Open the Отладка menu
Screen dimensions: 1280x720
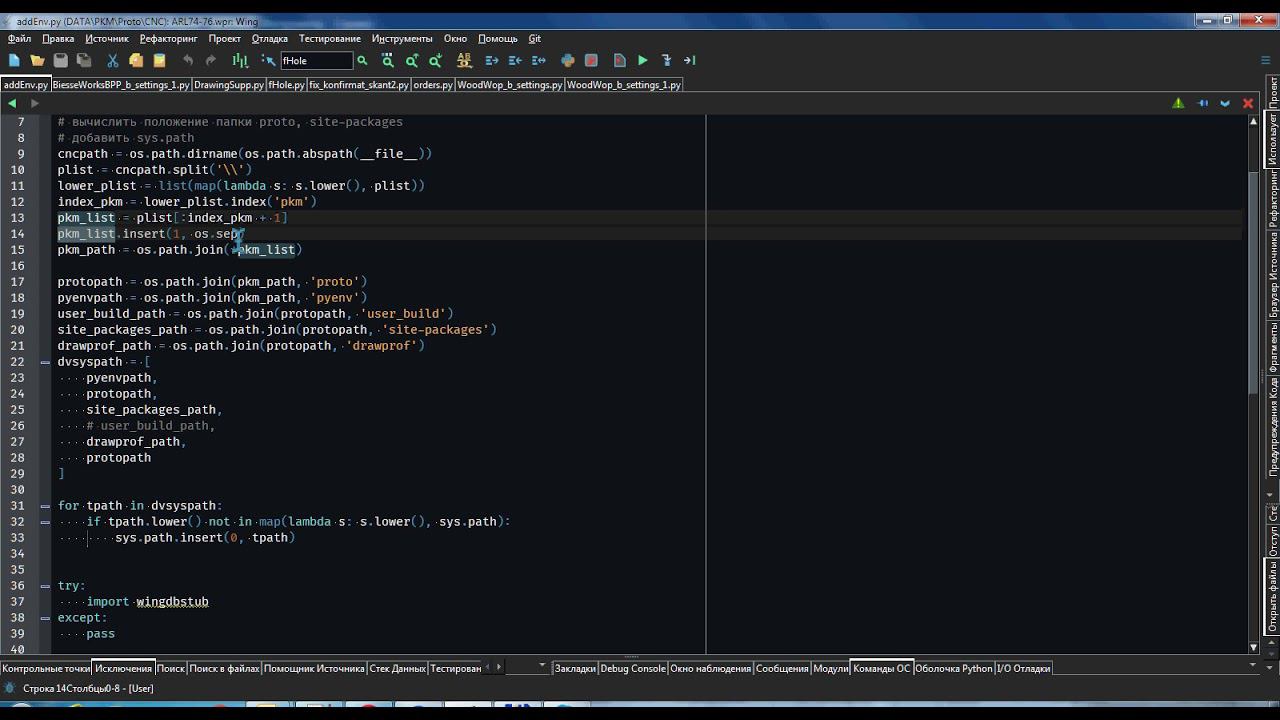coord(269,38)
